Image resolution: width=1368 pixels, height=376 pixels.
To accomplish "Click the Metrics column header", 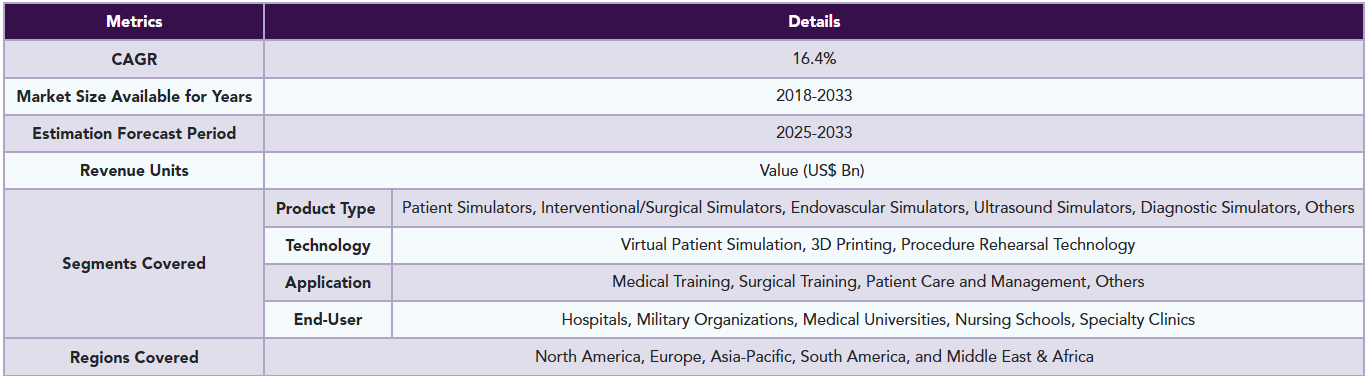I will click(134, 21).
